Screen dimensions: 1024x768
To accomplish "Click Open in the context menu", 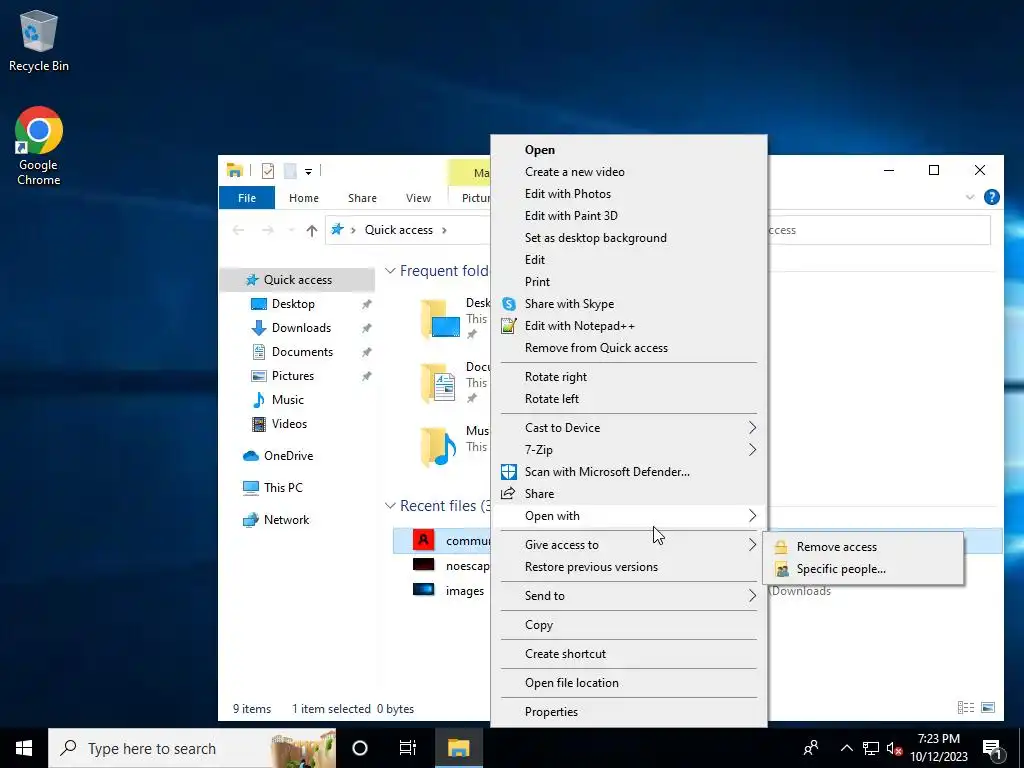I will 539,150.
